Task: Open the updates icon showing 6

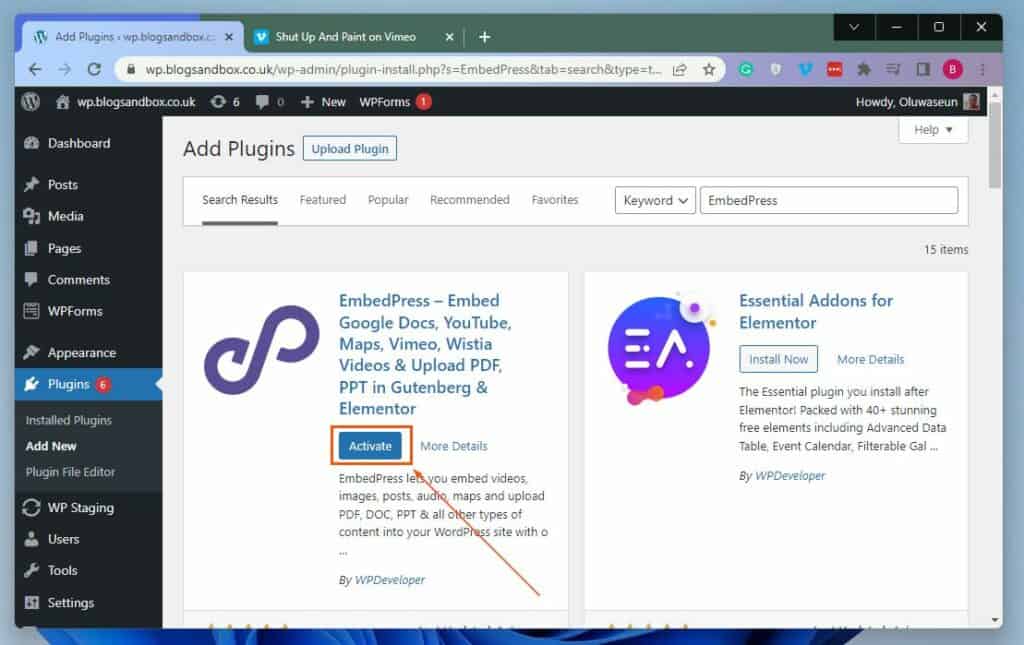Action: coord(225,102)
